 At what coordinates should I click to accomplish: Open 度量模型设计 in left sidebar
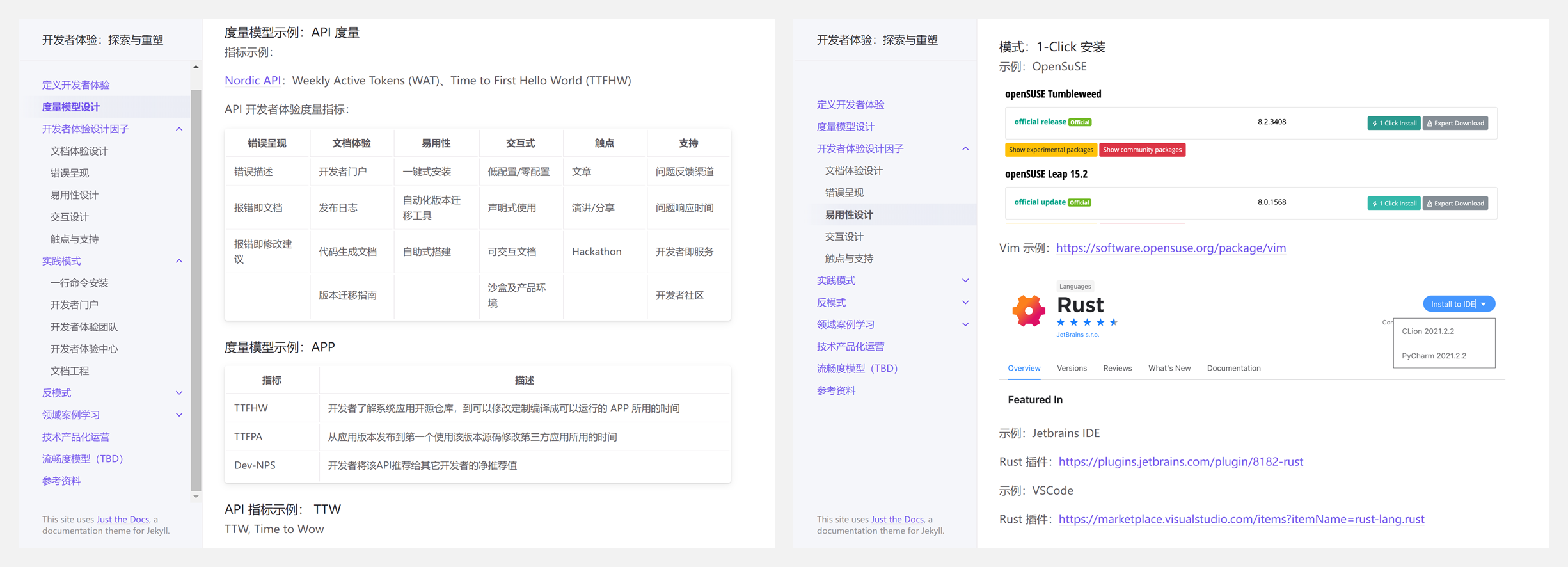pos(71,107)
